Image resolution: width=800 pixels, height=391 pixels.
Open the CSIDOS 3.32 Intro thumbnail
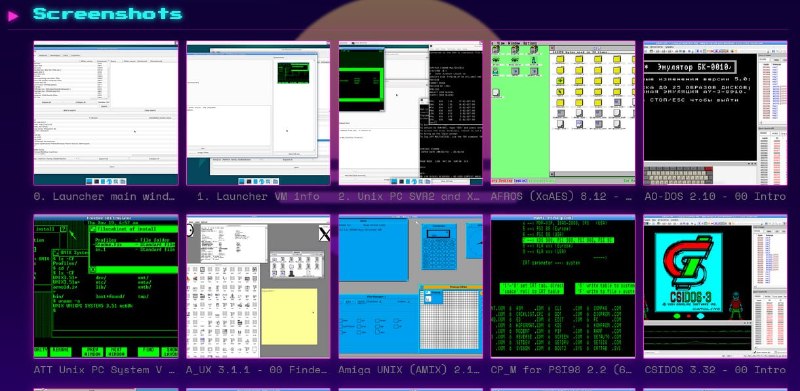point(715,286)
